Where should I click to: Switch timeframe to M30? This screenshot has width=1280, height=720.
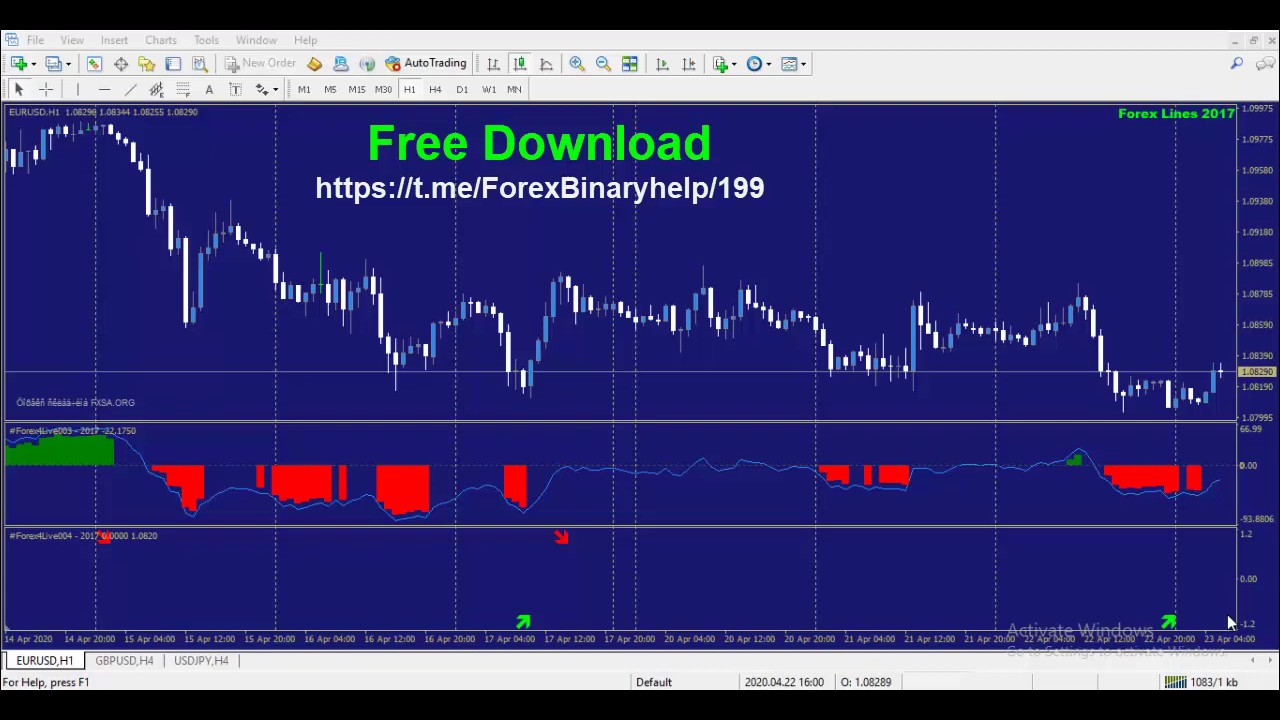point(383,90)
